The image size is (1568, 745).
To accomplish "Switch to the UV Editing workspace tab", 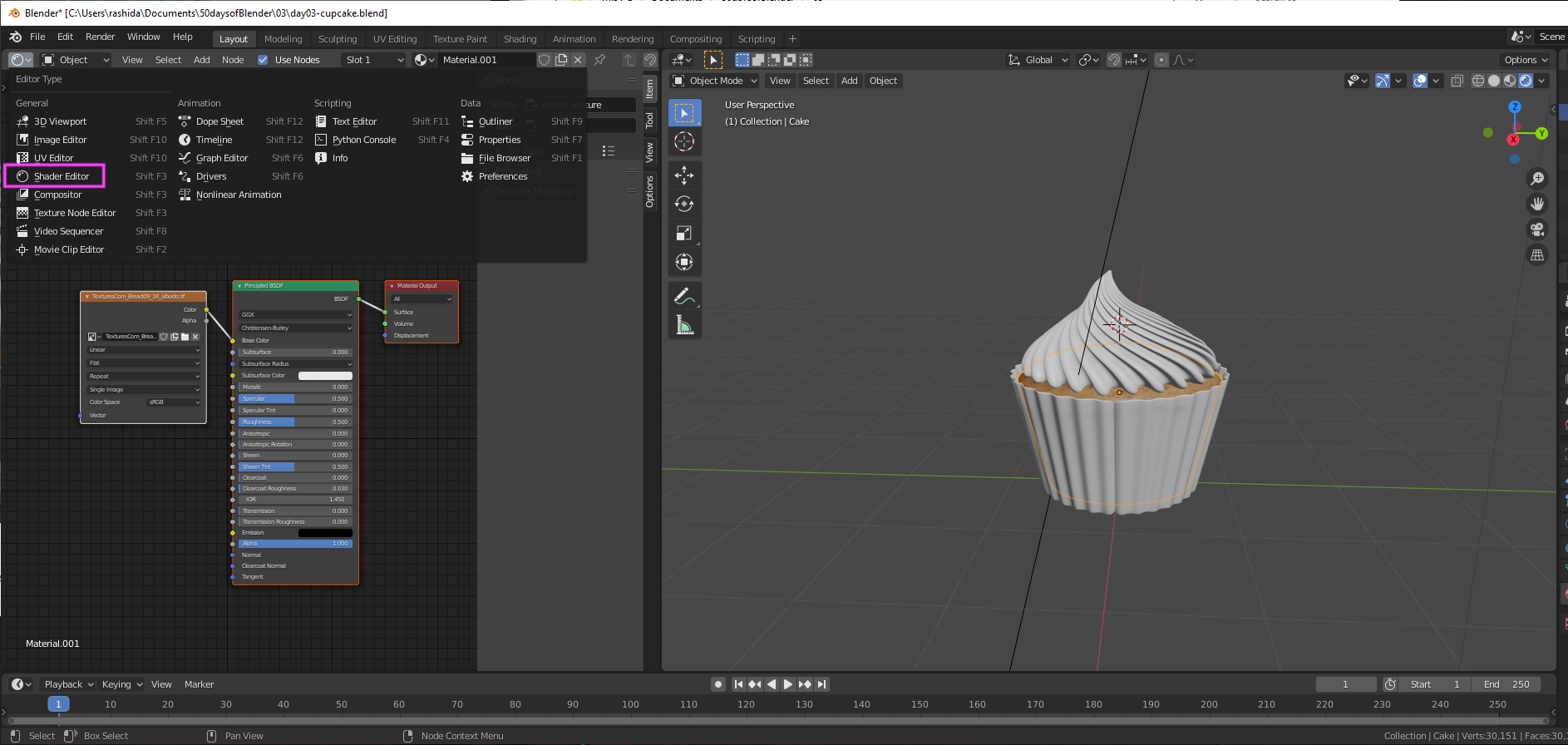I will 395,39.
